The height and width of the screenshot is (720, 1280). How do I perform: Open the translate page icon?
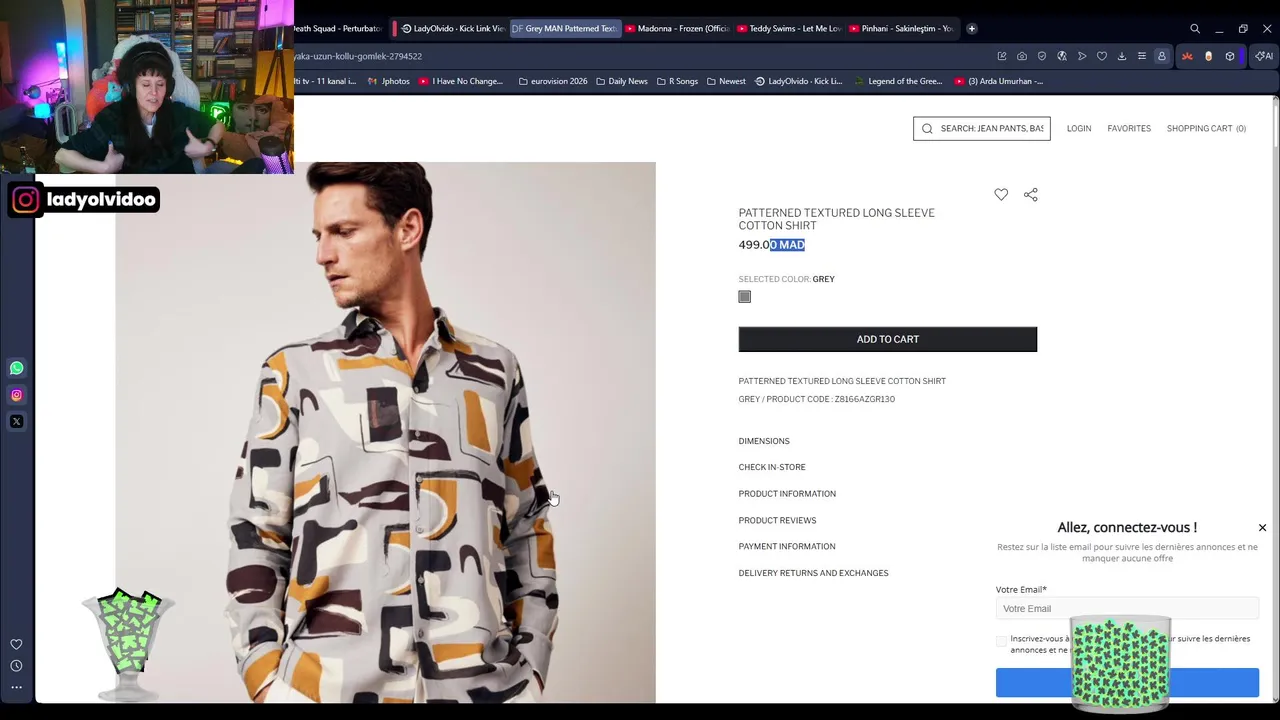coord(1061,56)
